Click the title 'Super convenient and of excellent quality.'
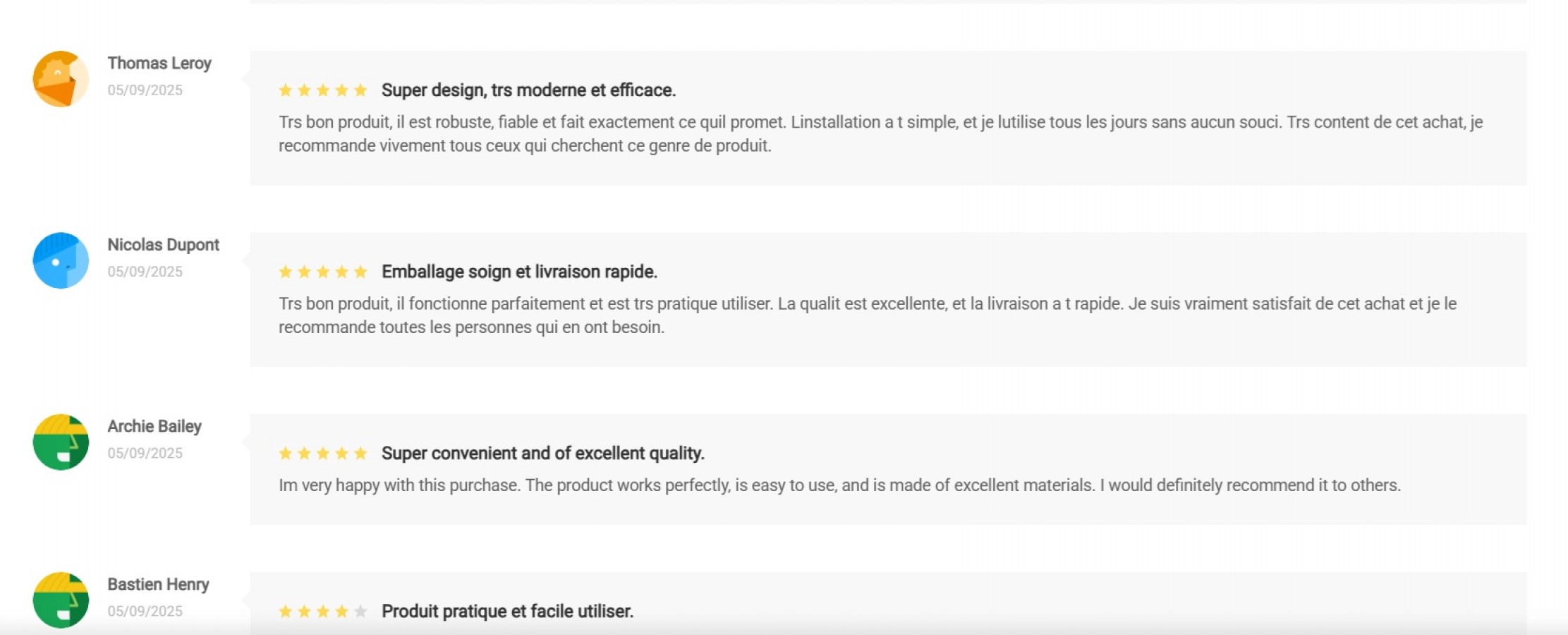The image size is (1568, 635). pos(543,453)
